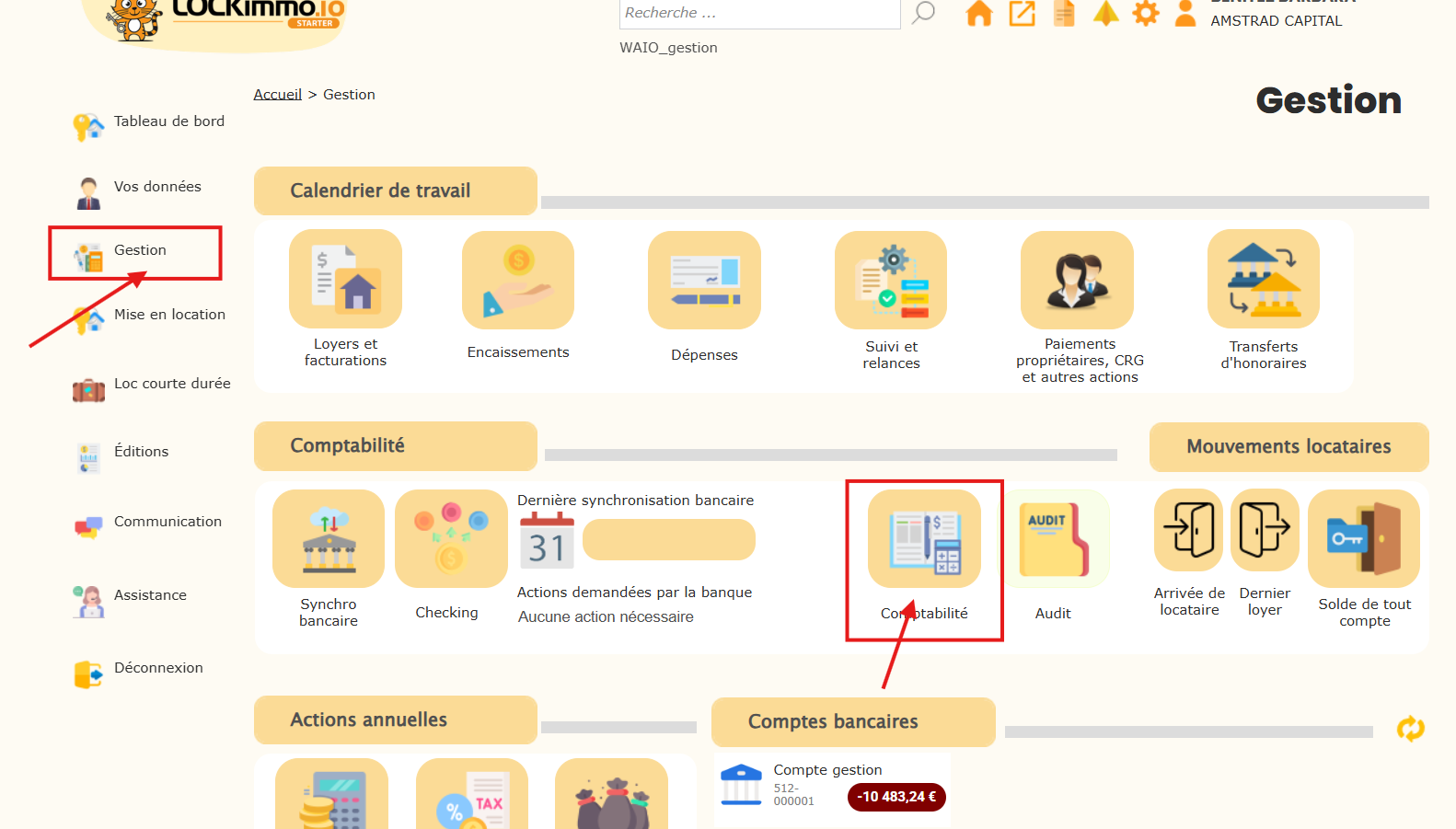
Task: Open the Loyers et facturations icon
Action: coord(345,279)
